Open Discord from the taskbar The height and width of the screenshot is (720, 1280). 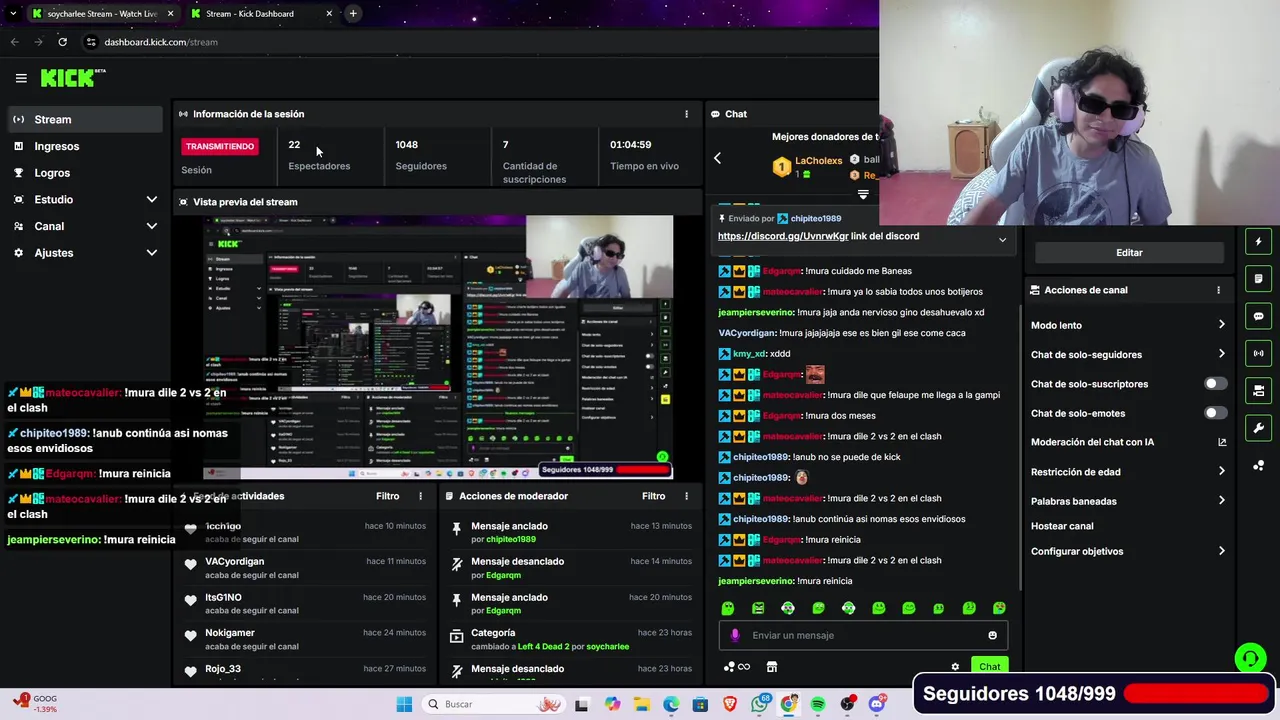pos(877,704)
